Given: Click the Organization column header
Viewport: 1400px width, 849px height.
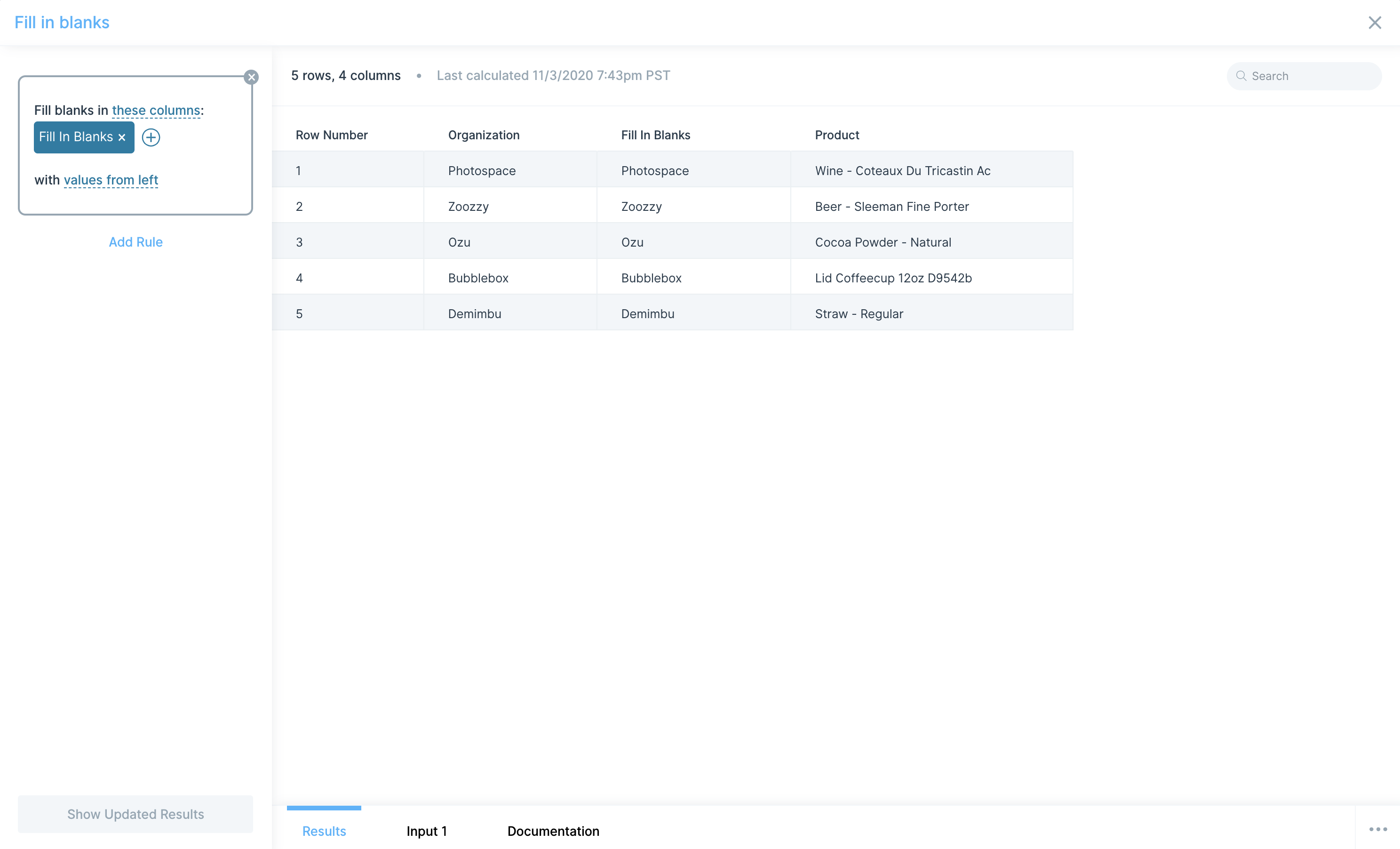Looking at the screenshot, I should (484, 135).
